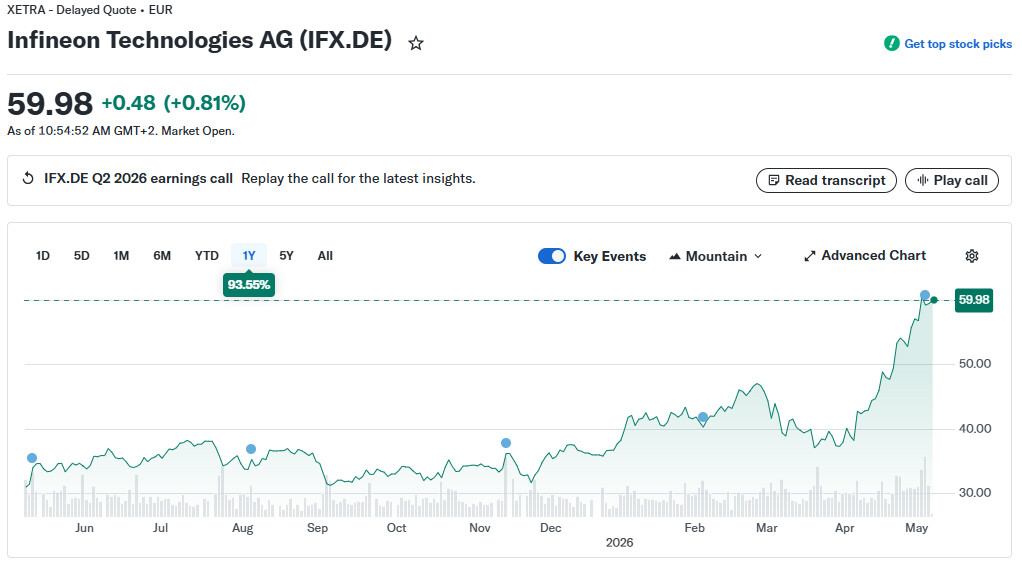Image resolution: width=1022 pixels, height=562 pixels.
Task: Click the Read transcript button
Action: (826, 181)
